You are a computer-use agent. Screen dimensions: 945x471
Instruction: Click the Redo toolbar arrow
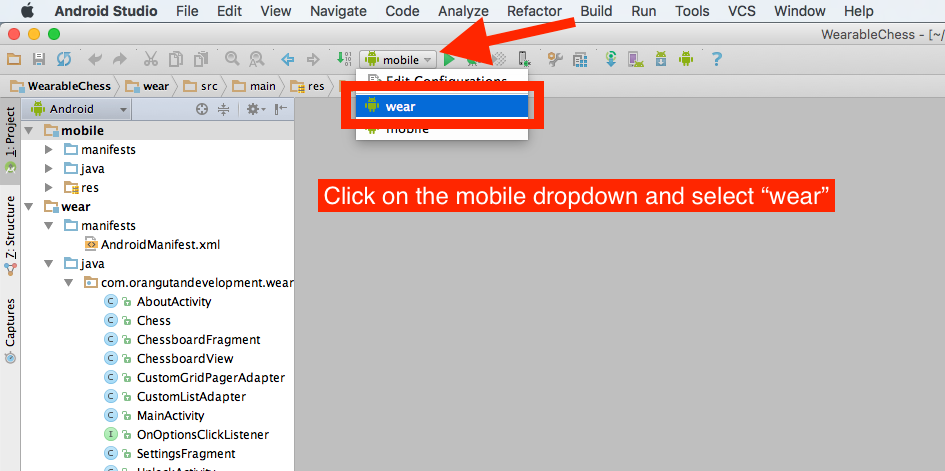pyautogui.click(x=120, y=59)
